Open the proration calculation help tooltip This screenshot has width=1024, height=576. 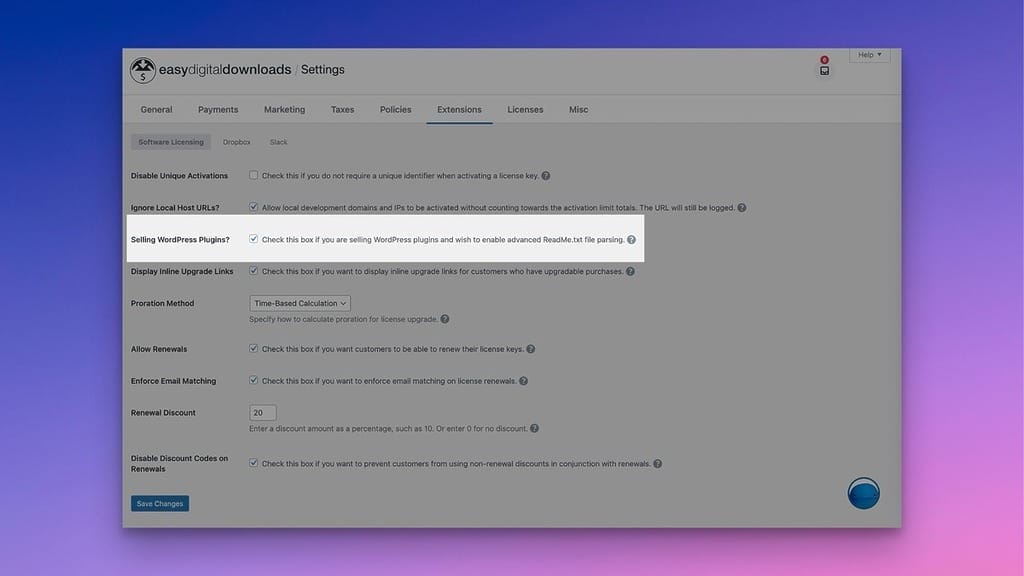click(x=444, y=319)
